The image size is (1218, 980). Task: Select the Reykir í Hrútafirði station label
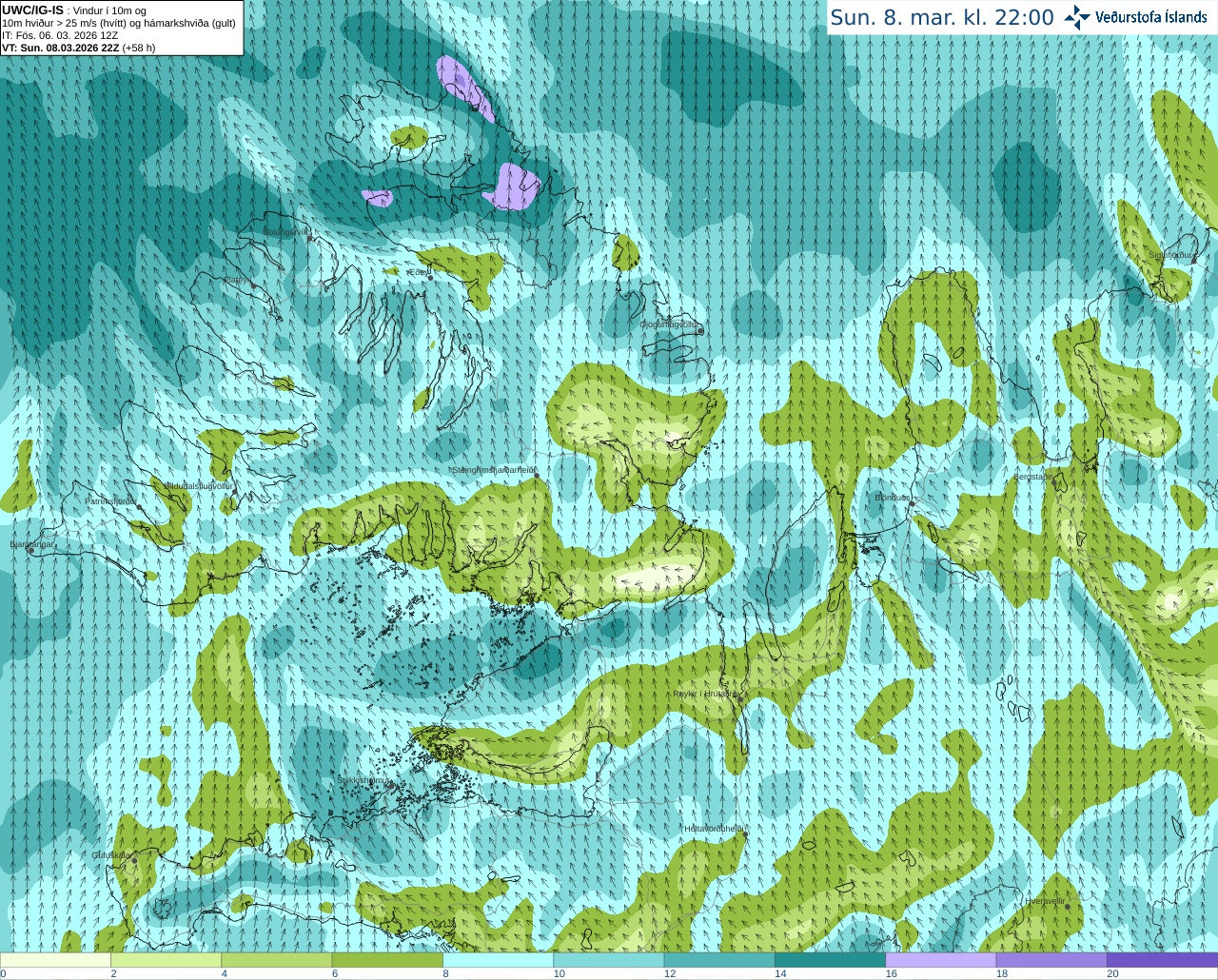coord(705,694)
